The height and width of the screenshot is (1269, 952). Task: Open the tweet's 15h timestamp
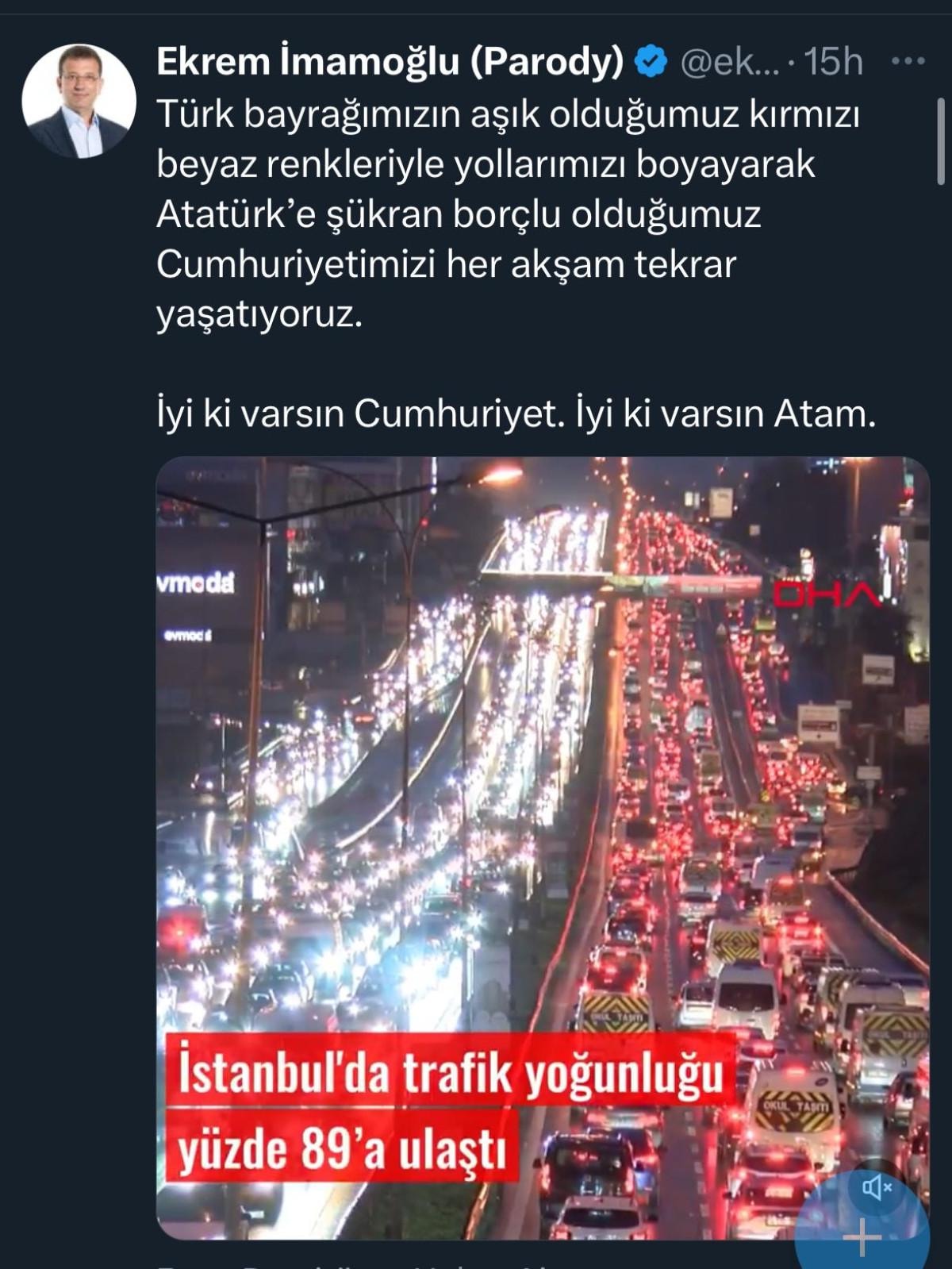[x=834, y=62]
